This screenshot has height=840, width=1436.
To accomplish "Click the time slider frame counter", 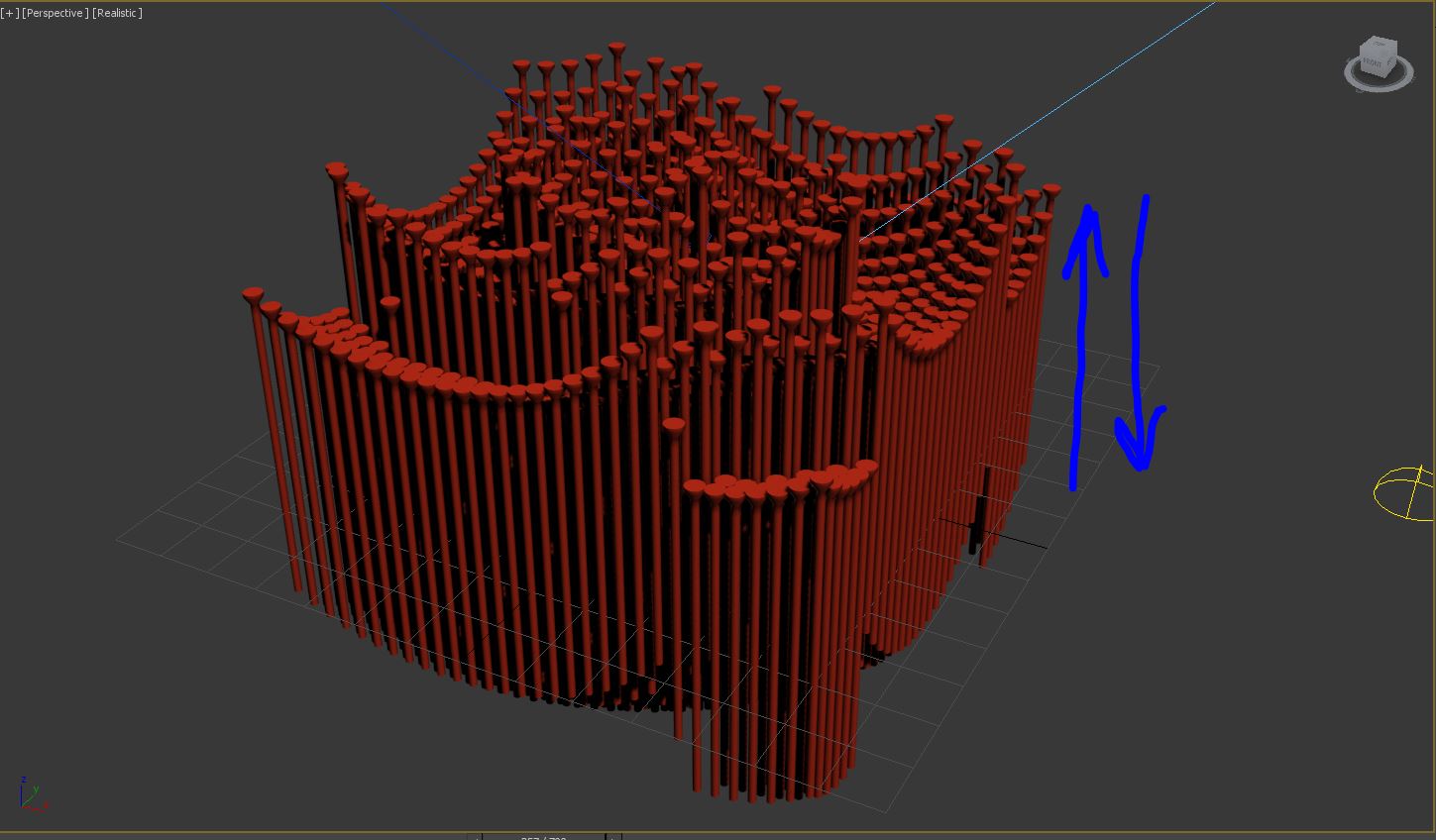I will tap(543, 837).
